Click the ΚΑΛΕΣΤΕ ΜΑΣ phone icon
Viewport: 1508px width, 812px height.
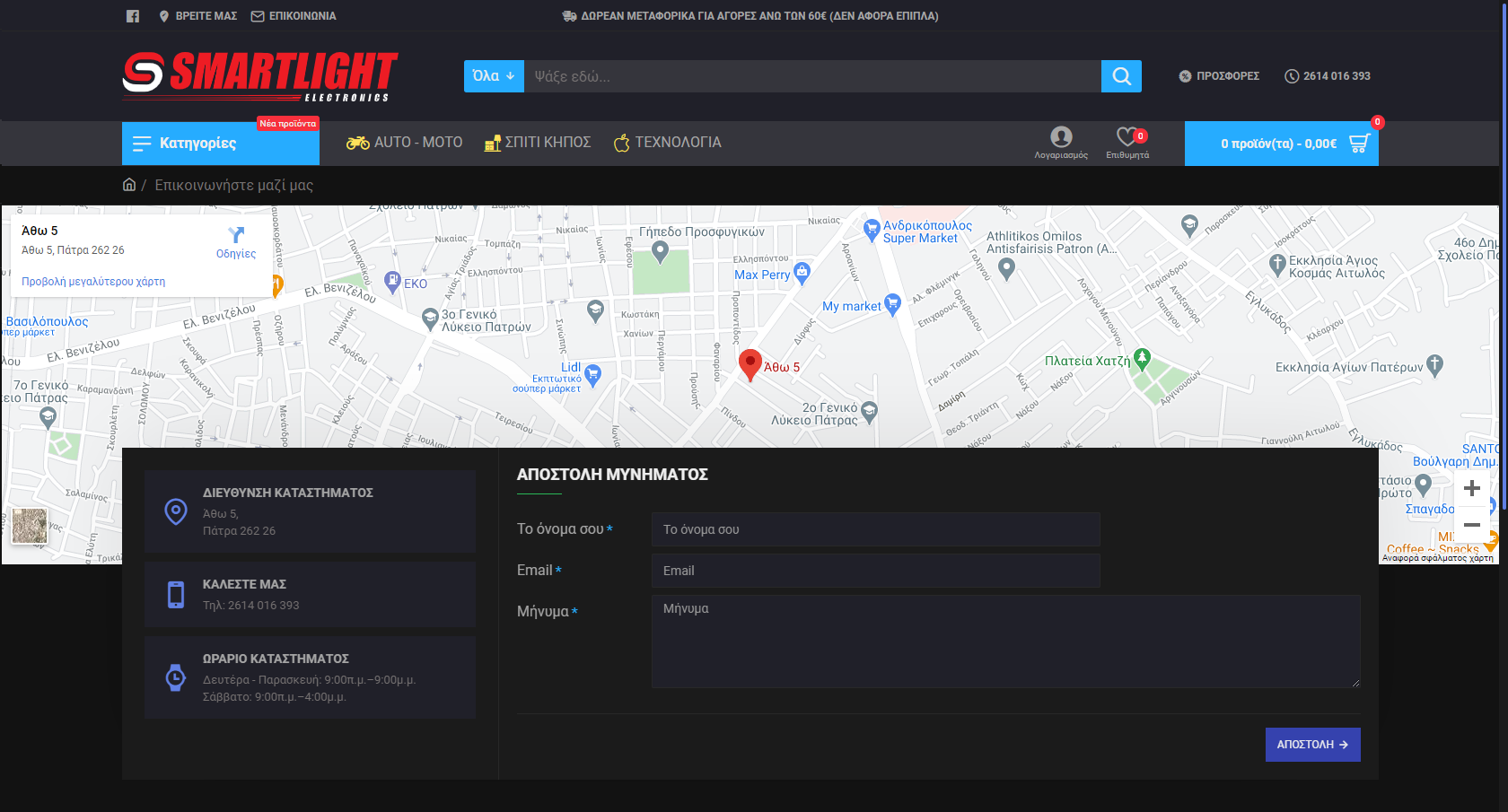176,595
